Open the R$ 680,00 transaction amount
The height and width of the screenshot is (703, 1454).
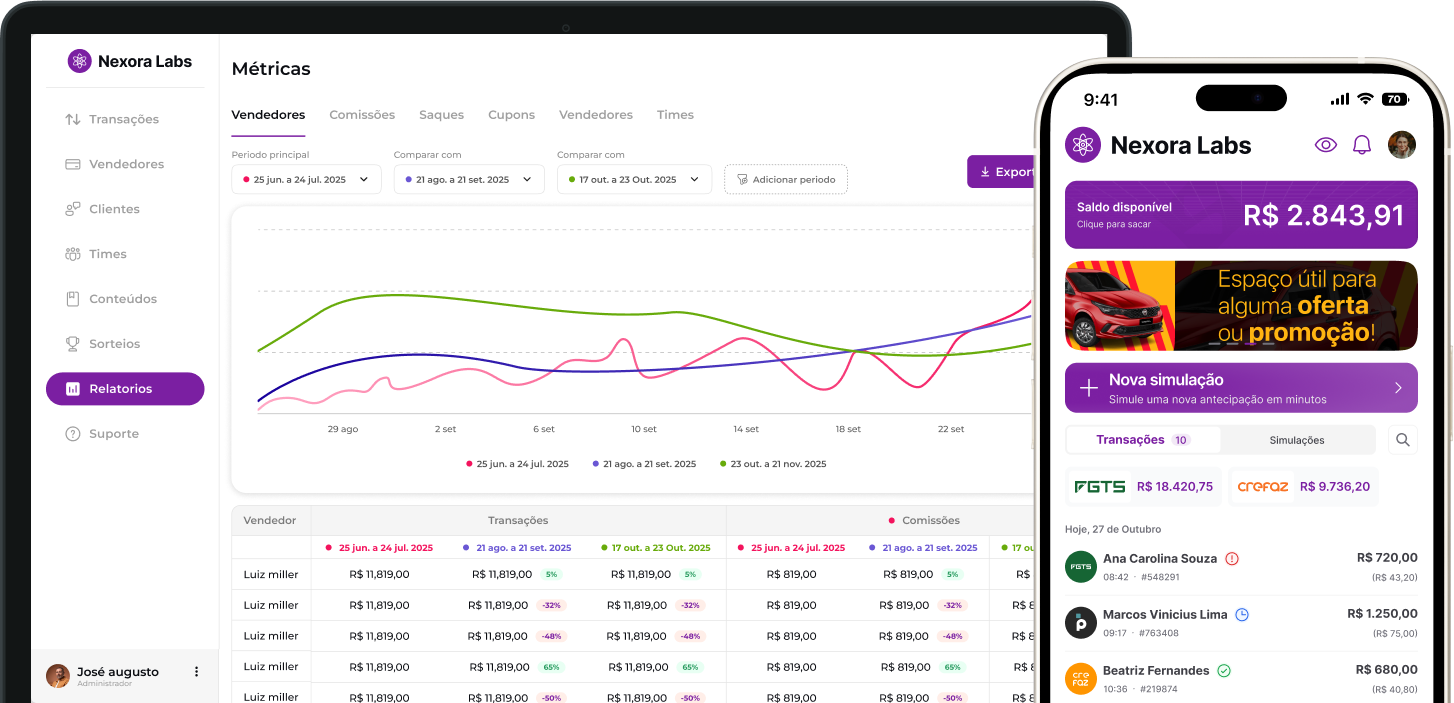[1387, 670]
